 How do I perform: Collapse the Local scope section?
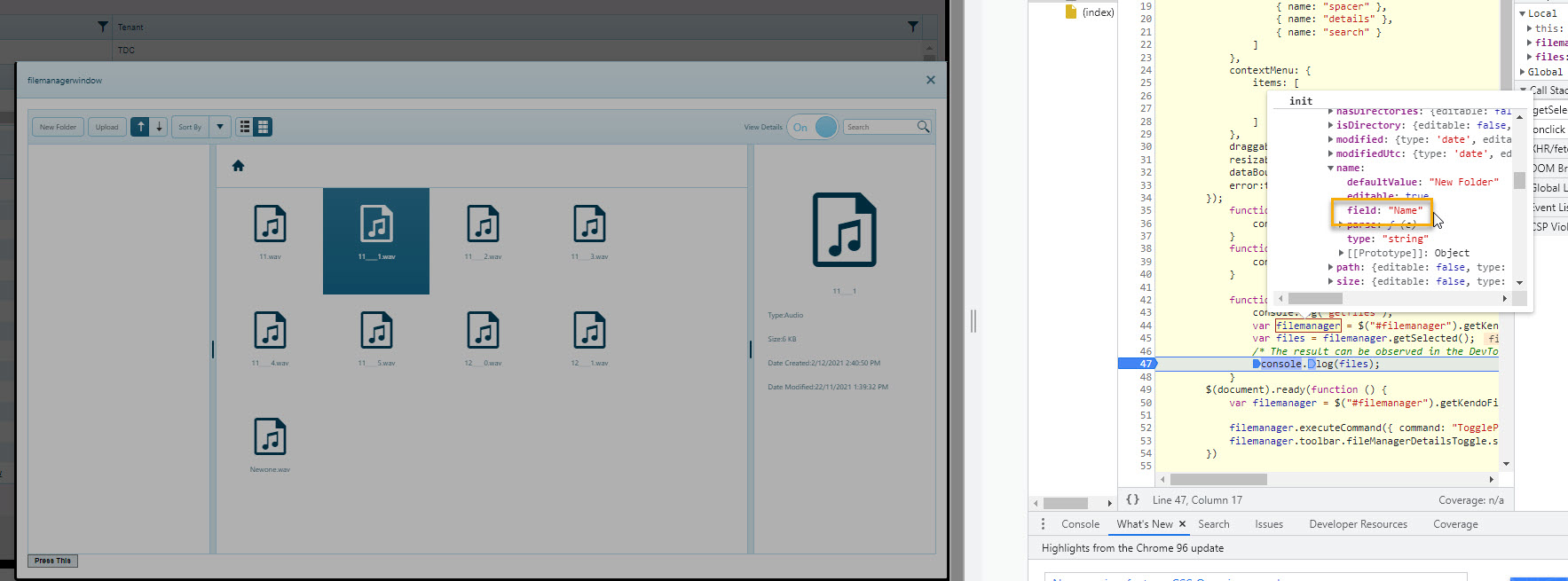1523,13
